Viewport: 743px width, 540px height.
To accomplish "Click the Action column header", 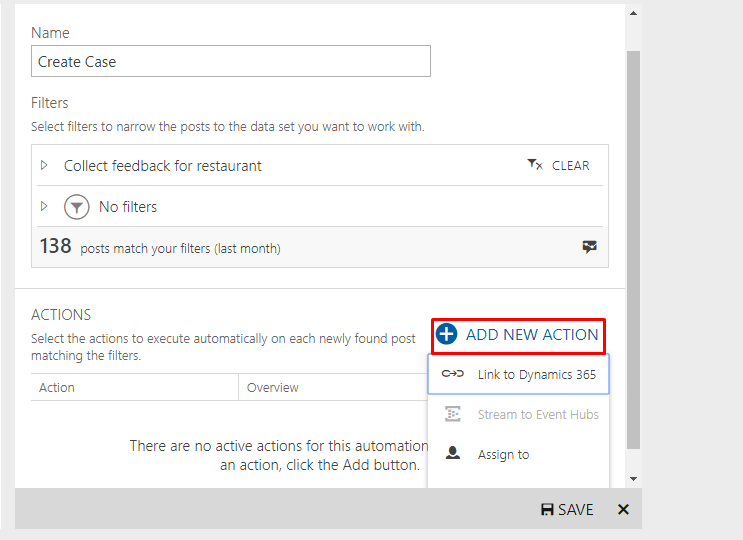I will 57,387.
